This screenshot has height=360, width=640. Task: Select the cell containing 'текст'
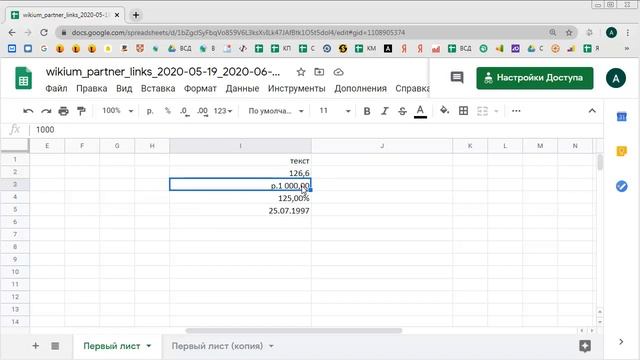coord(240,160)
